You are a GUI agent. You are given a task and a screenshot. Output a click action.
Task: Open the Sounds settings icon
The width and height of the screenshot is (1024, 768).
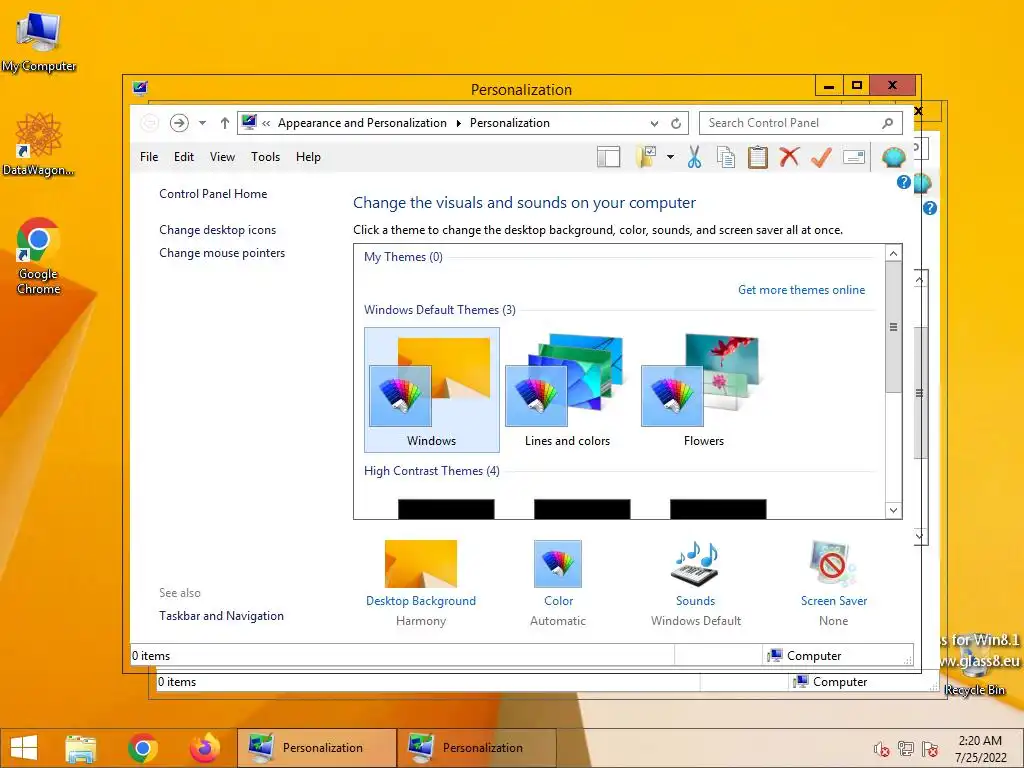[x=696, y=564]
